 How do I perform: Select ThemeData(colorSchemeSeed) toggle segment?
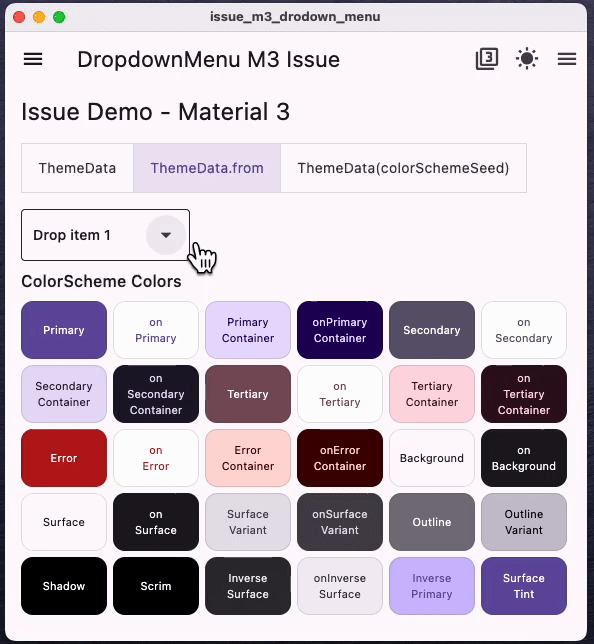(403, 168)
